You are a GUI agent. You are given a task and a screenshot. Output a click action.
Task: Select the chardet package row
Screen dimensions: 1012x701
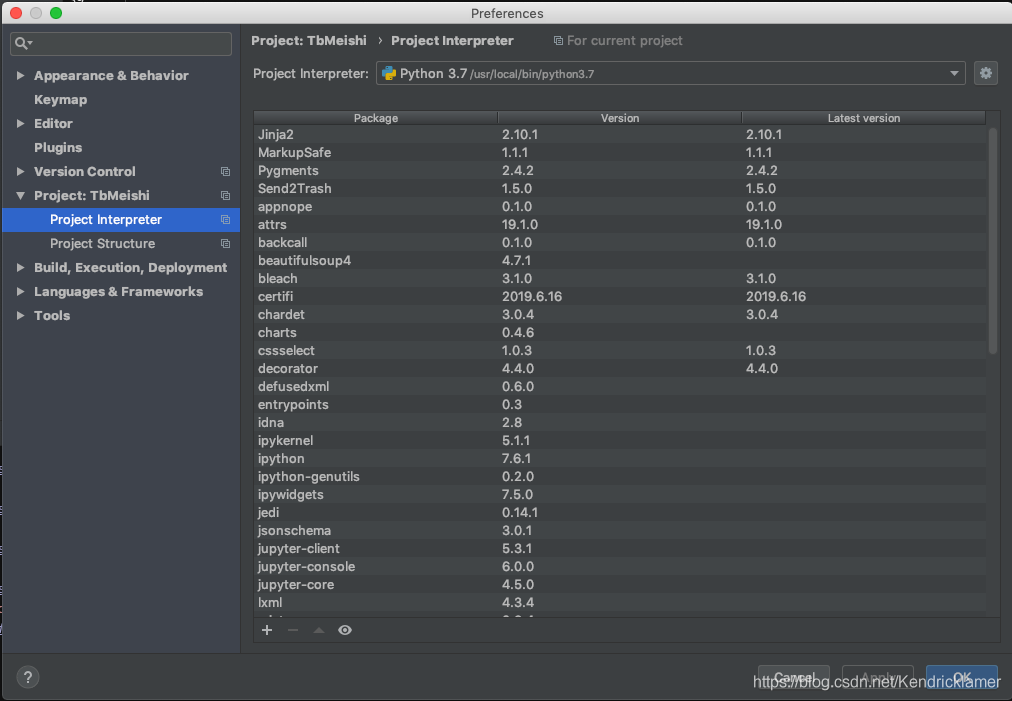coord(620,314)
